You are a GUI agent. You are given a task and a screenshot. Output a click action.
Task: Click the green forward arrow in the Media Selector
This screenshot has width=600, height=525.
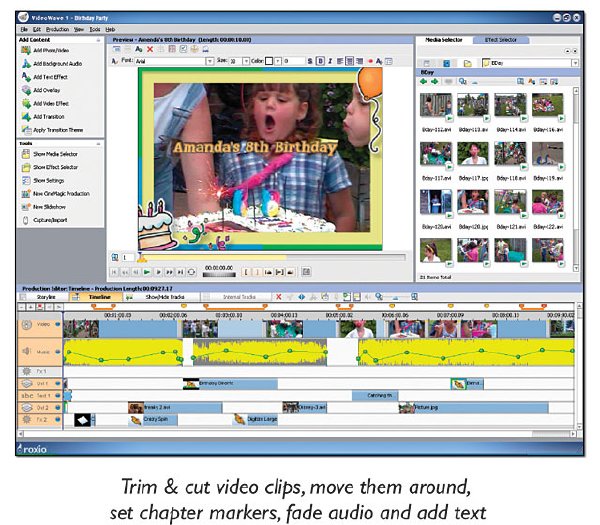point(434,82)
